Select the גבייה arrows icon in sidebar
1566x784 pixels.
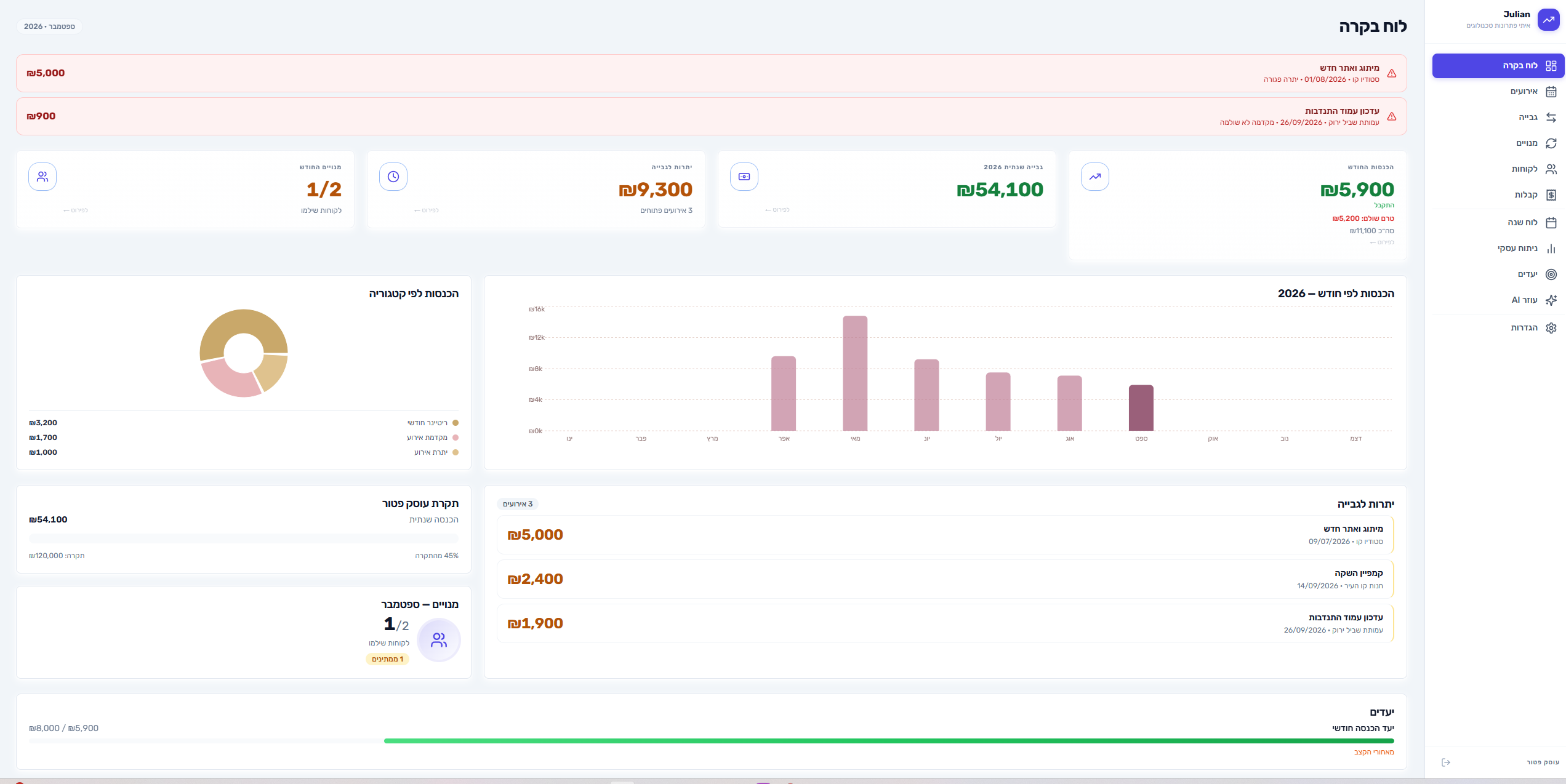point(1551,118)
